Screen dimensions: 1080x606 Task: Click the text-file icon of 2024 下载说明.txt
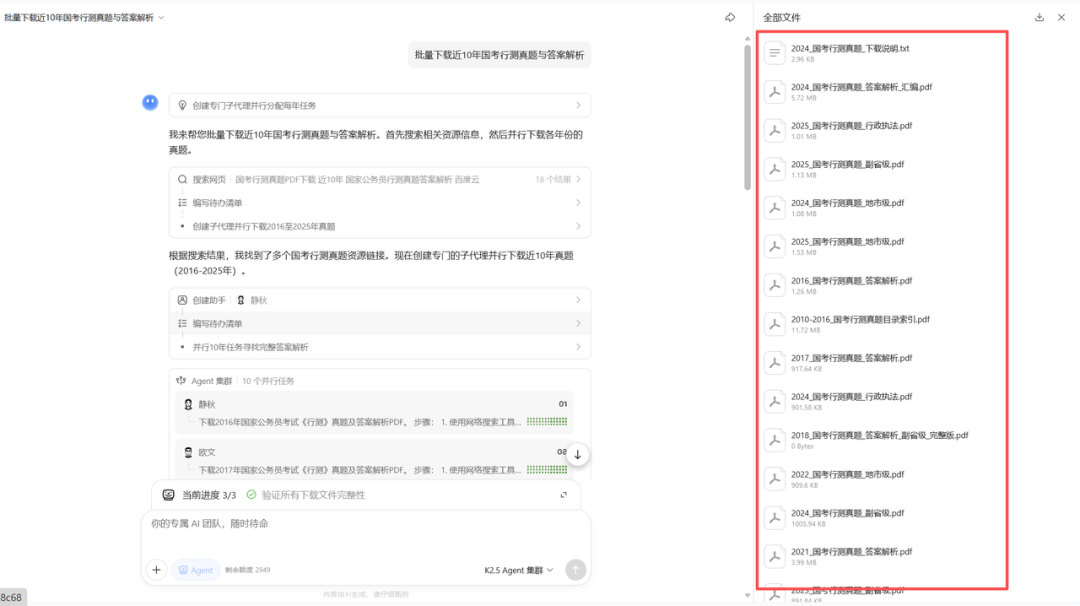[775, 53]
